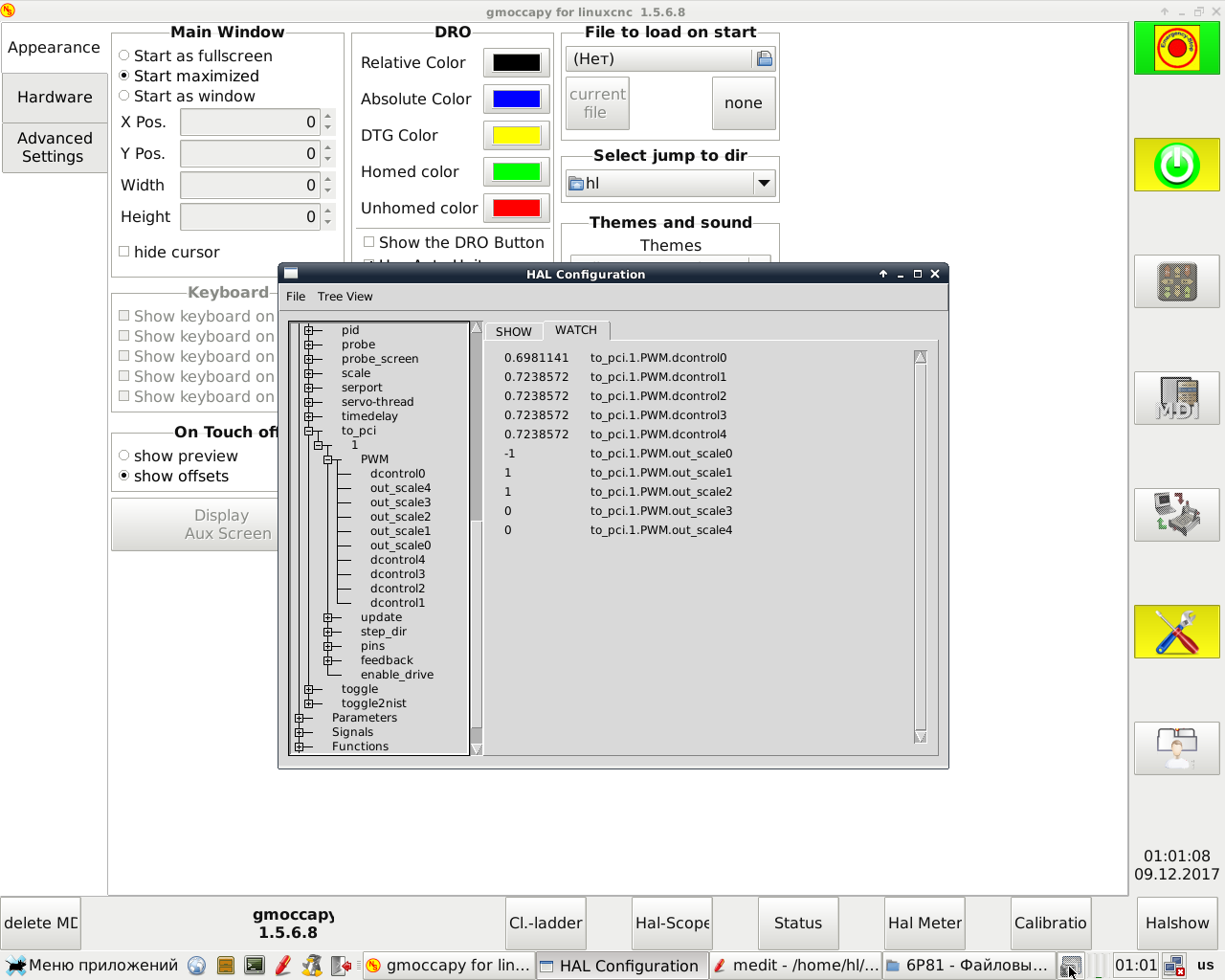
Task: Expand the pid node in HAL tree
Action: [309, 330]
